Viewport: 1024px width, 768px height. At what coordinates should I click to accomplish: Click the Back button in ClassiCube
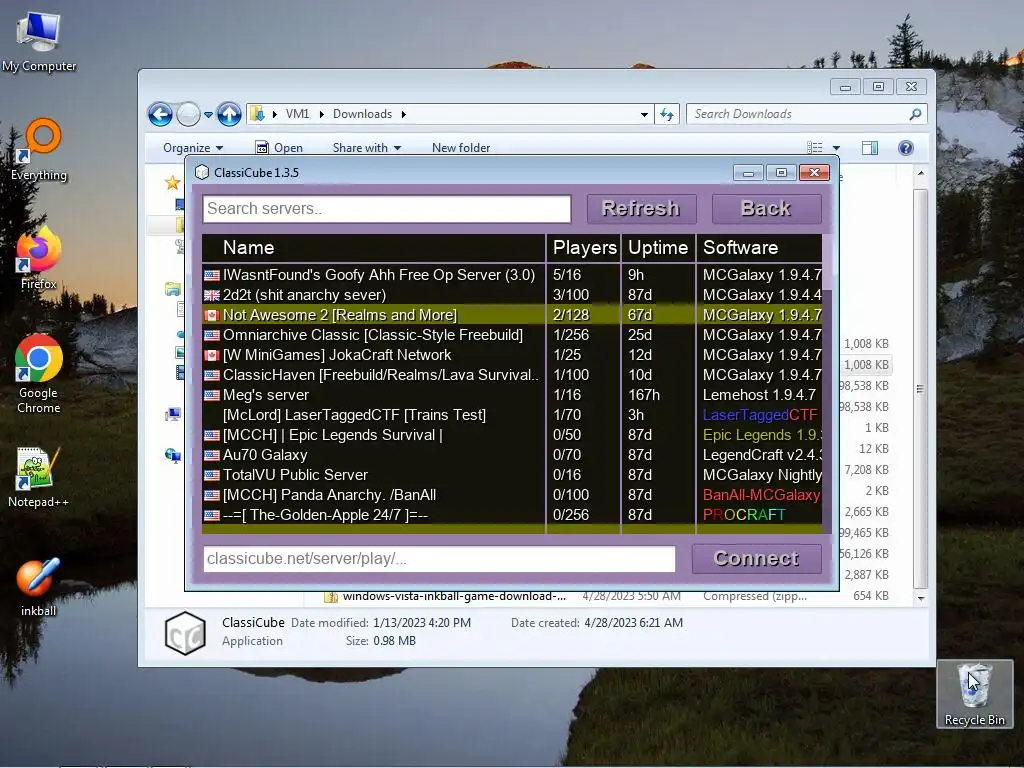tap(766, 209)
